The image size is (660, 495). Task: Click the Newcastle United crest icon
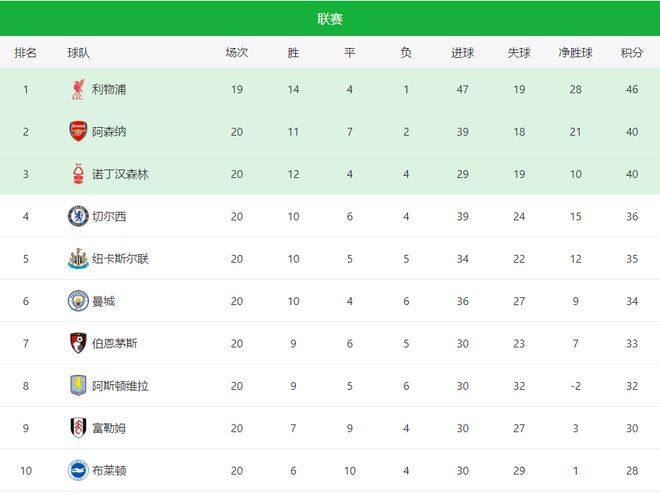pyautogui.click(x=77, y=259)
